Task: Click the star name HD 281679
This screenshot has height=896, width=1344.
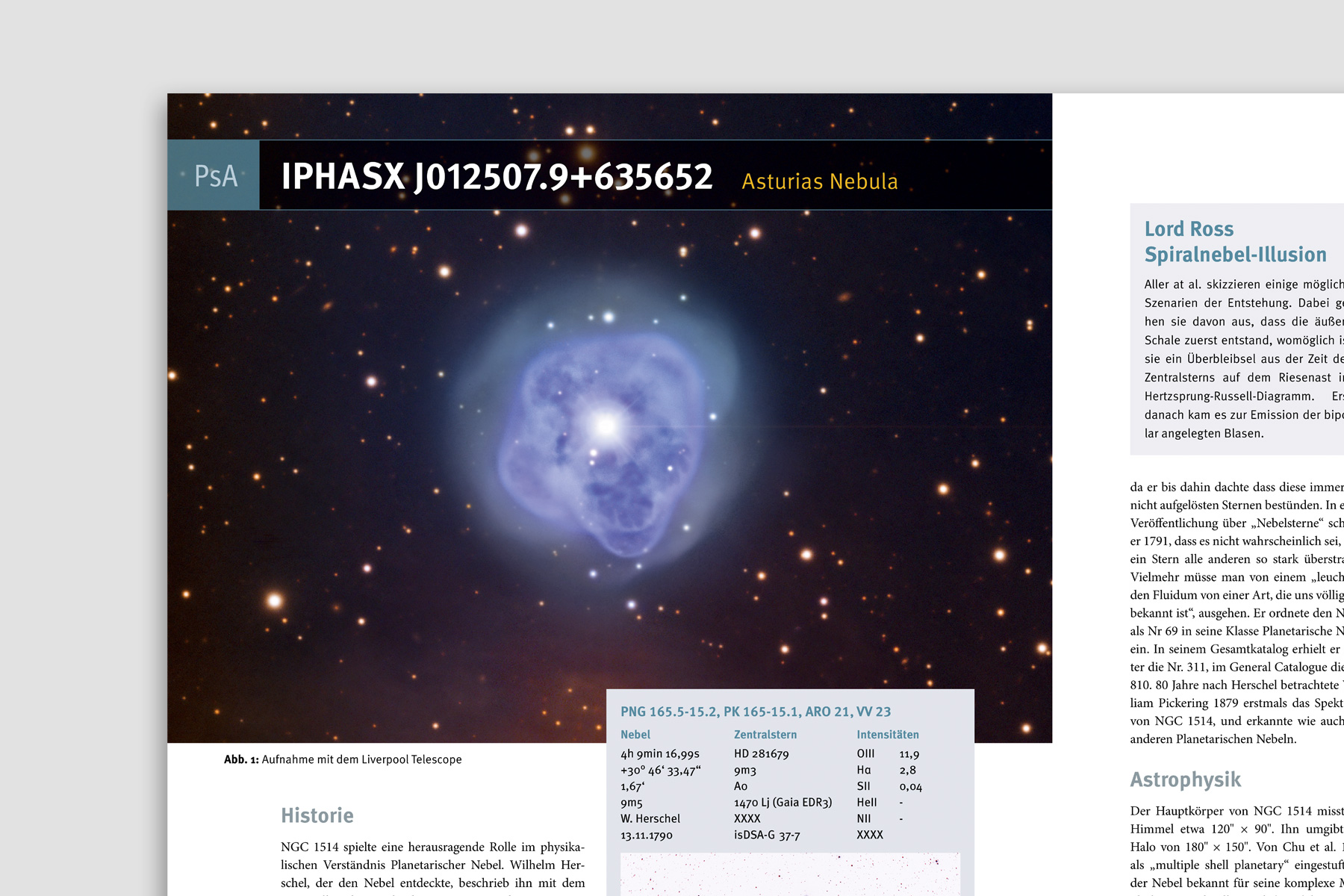Action: click(762, 754)
